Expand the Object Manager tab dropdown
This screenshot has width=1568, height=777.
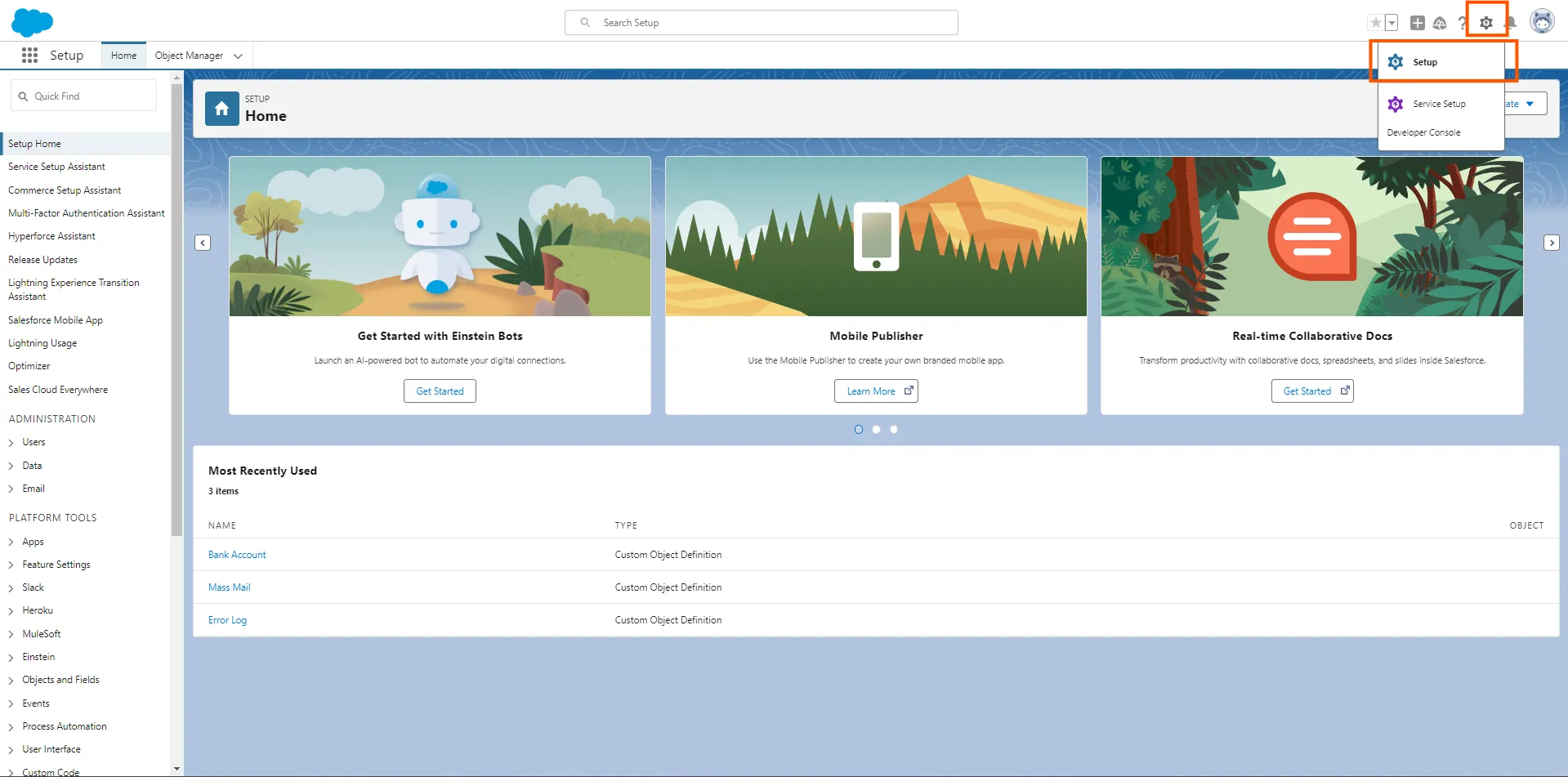[239, 56]
